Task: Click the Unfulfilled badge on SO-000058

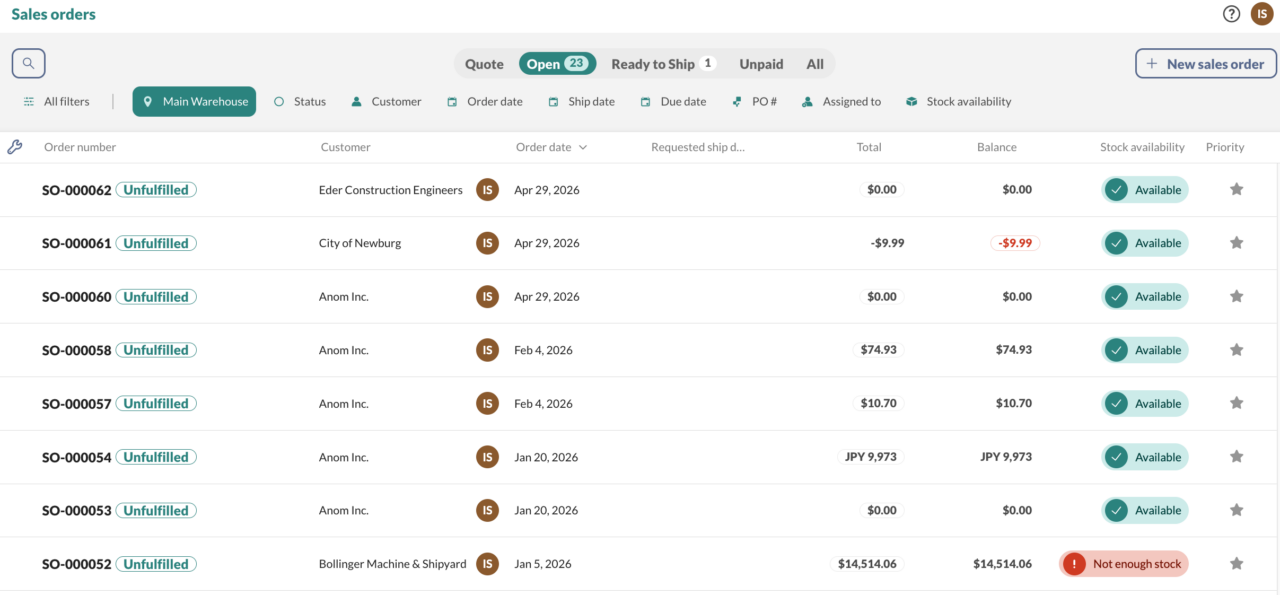Action: click(x=156, y=350)
